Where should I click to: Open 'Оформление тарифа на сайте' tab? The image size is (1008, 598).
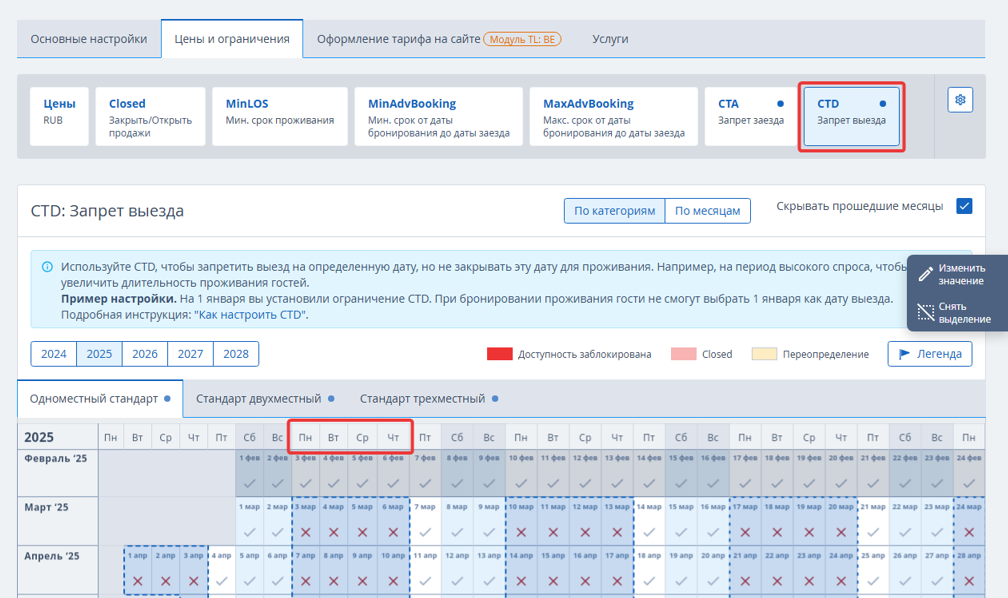click(439, 39)
